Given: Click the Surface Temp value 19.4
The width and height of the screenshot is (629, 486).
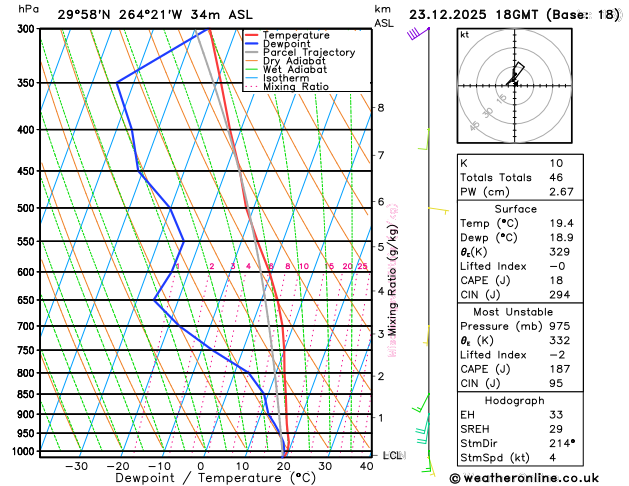Looking at the screenshot, I should (561, 223).
